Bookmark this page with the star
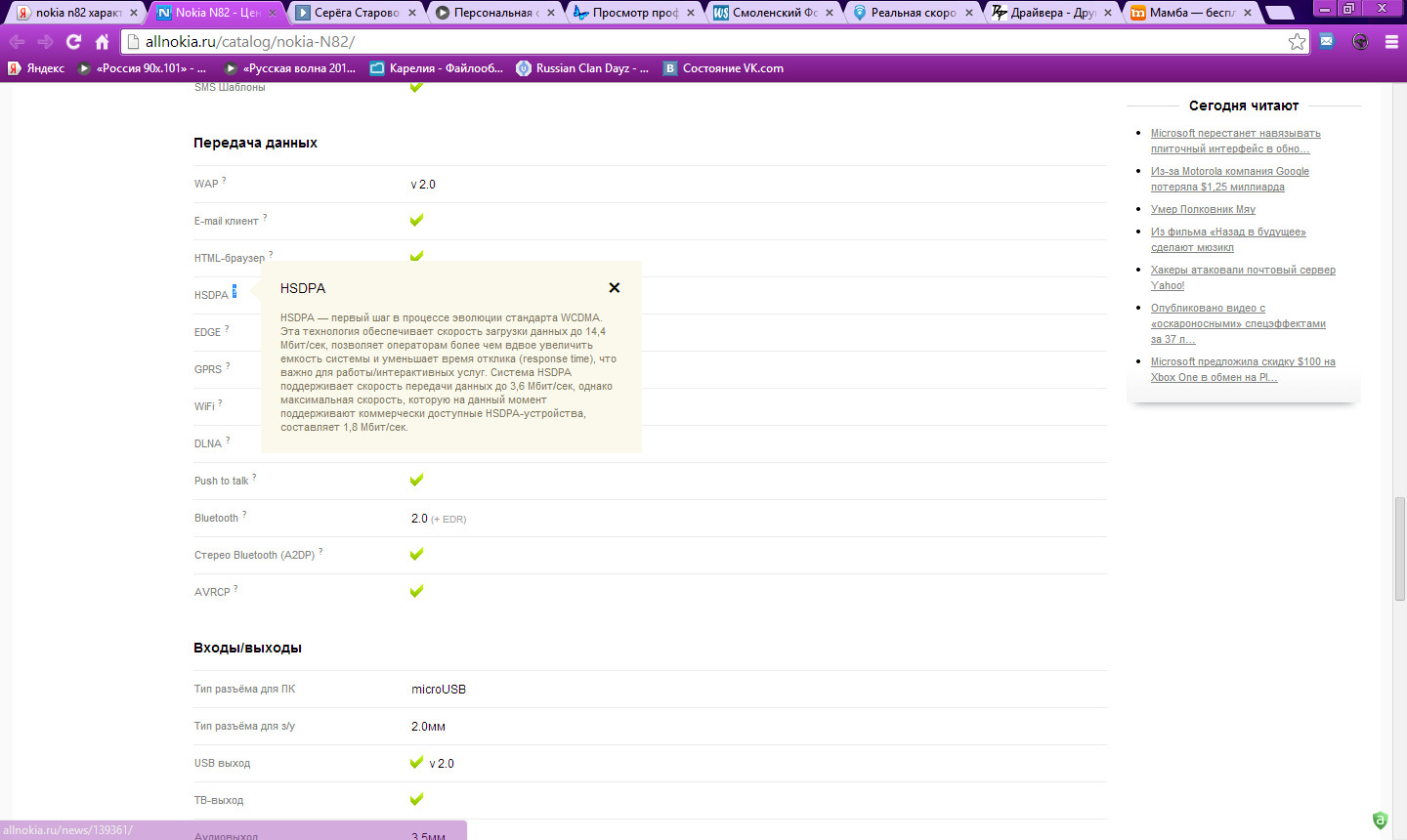This screenshot has height=840, width=1407. 1297,42
